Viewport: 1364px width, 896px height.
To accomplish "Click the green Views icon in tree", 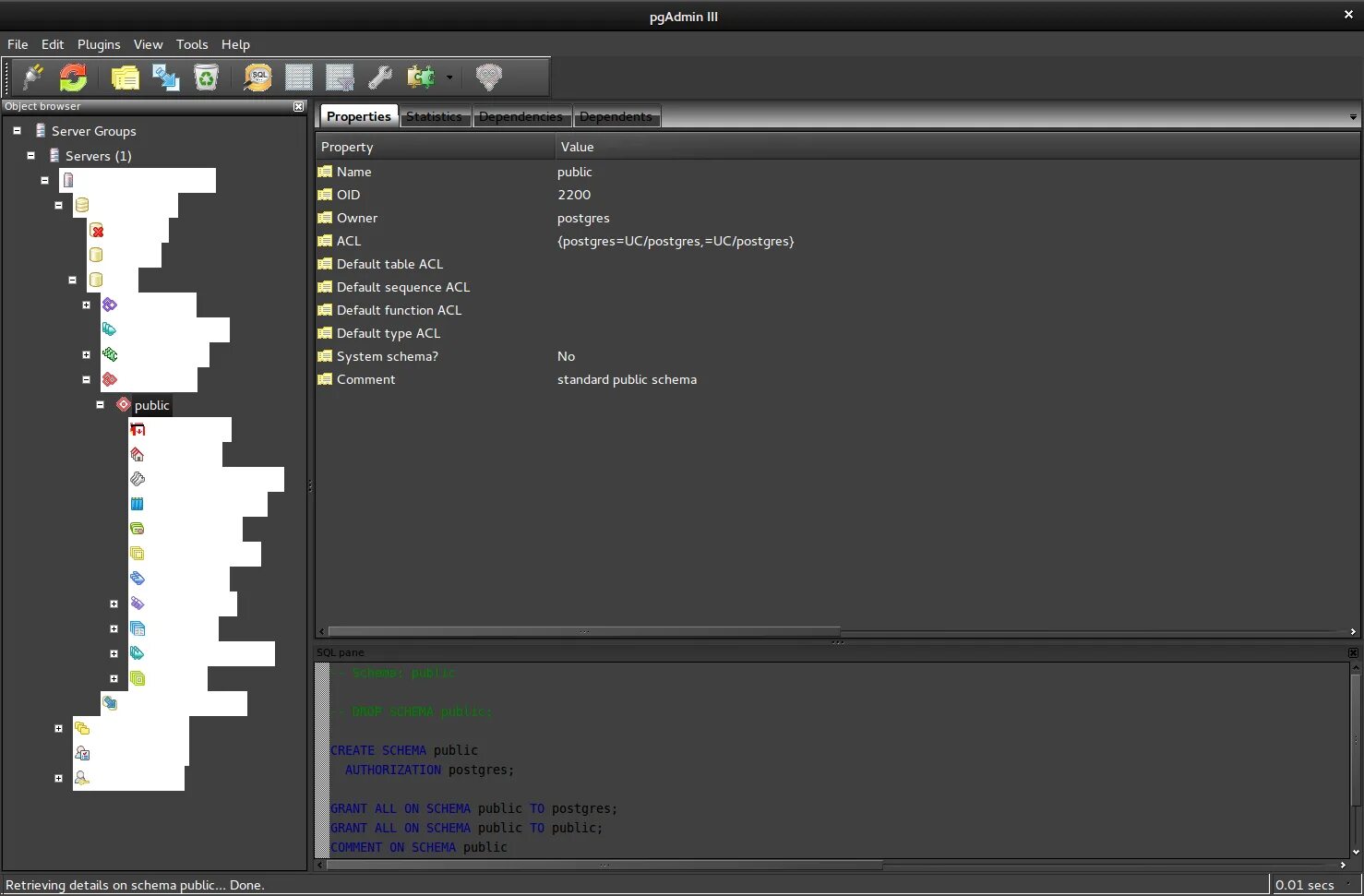I will (138, 678).
